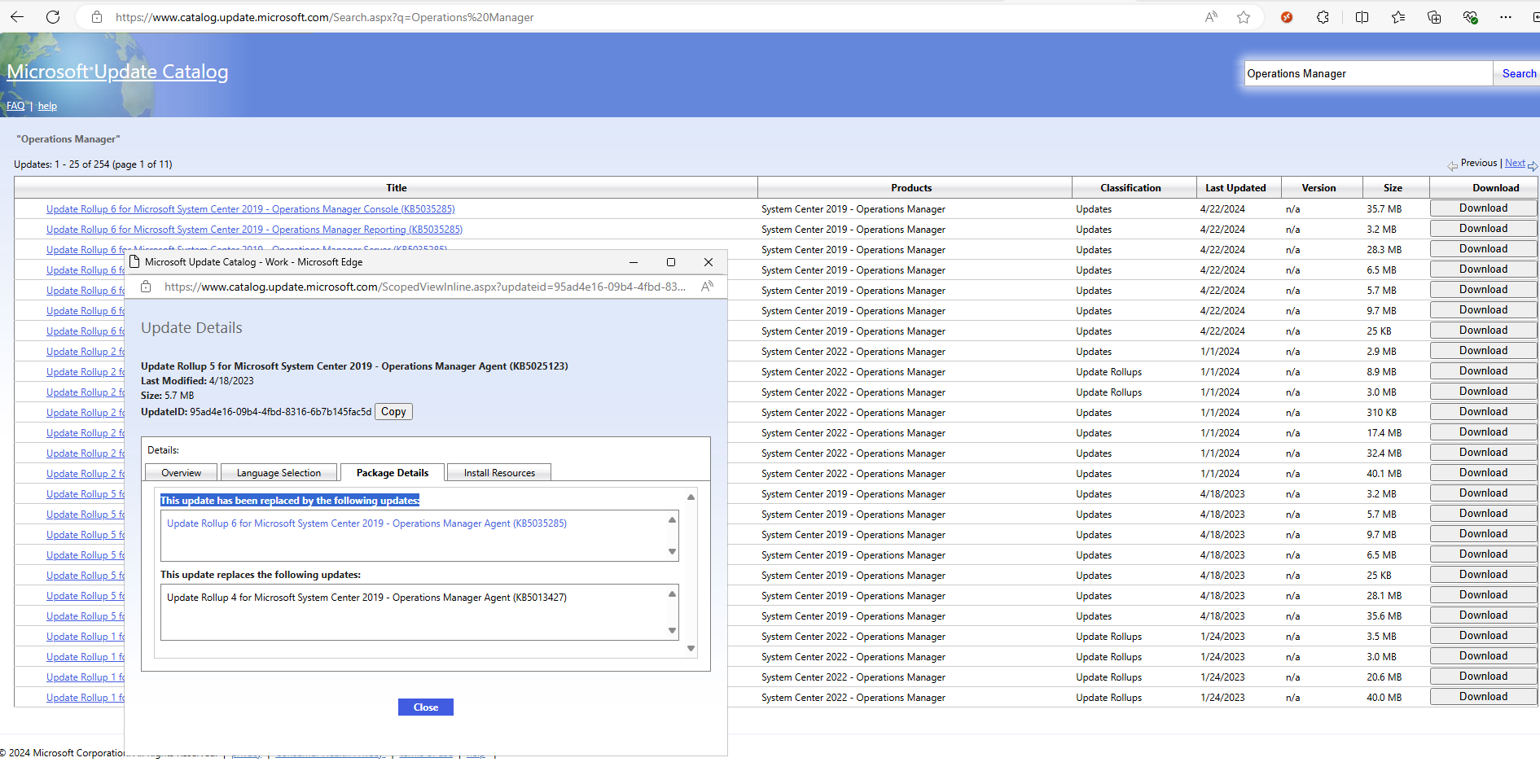Screen dimensions: 1540x784
Task: Click the Previous page arrow icon
Action: pos(1452,166)
